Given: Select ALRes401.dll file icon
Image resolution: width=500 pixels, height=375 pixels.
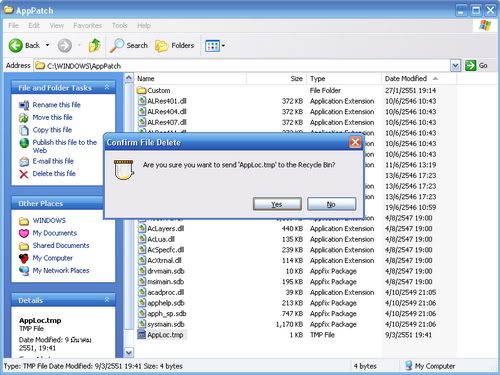Looking at the screenshot, I should tap(142, 101).
